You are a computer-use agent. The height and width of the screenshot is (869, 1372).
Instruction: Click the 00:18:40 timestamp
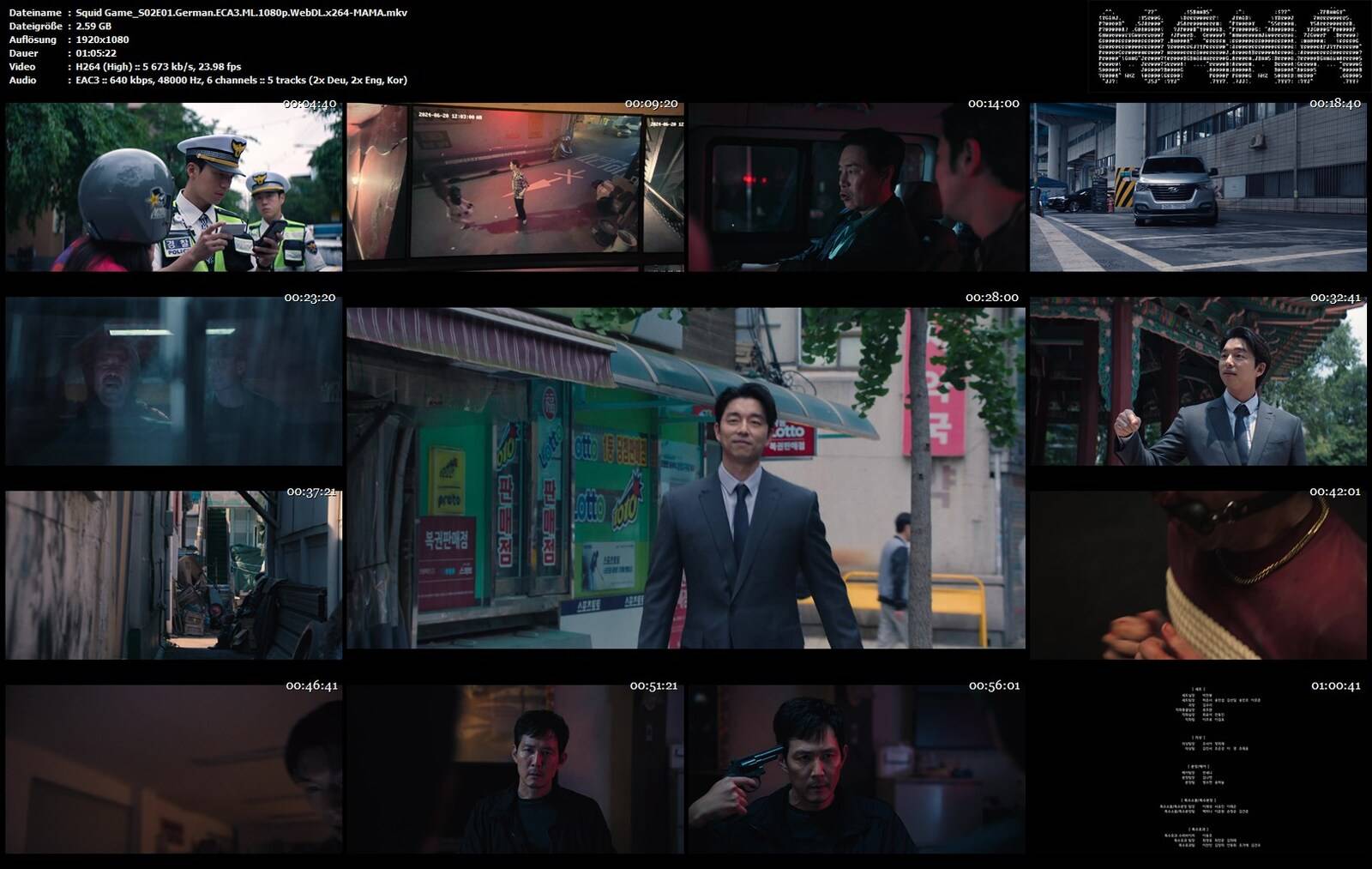[1335, 104]
